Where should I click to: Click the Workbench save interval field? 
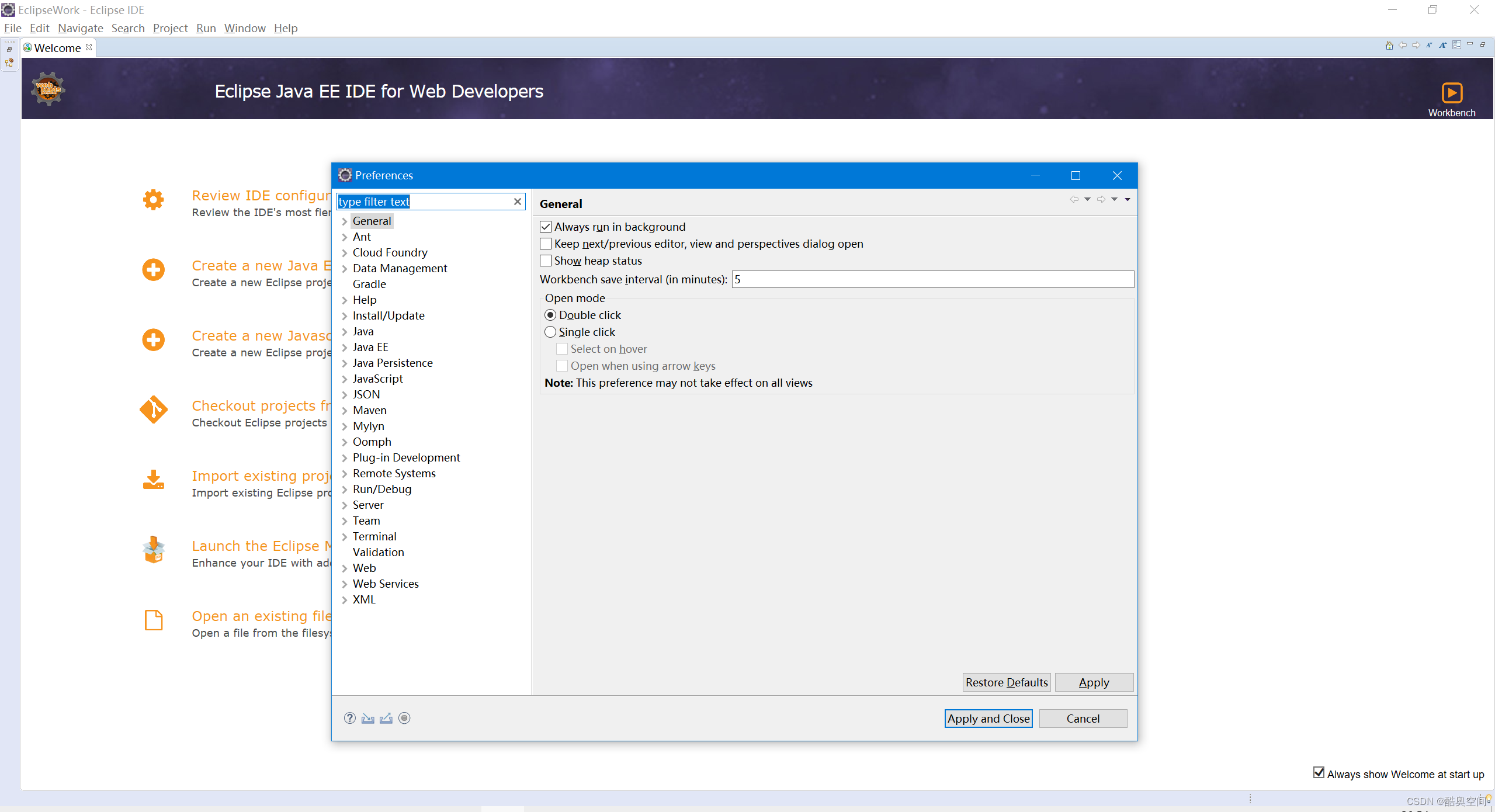click(932, 279)
